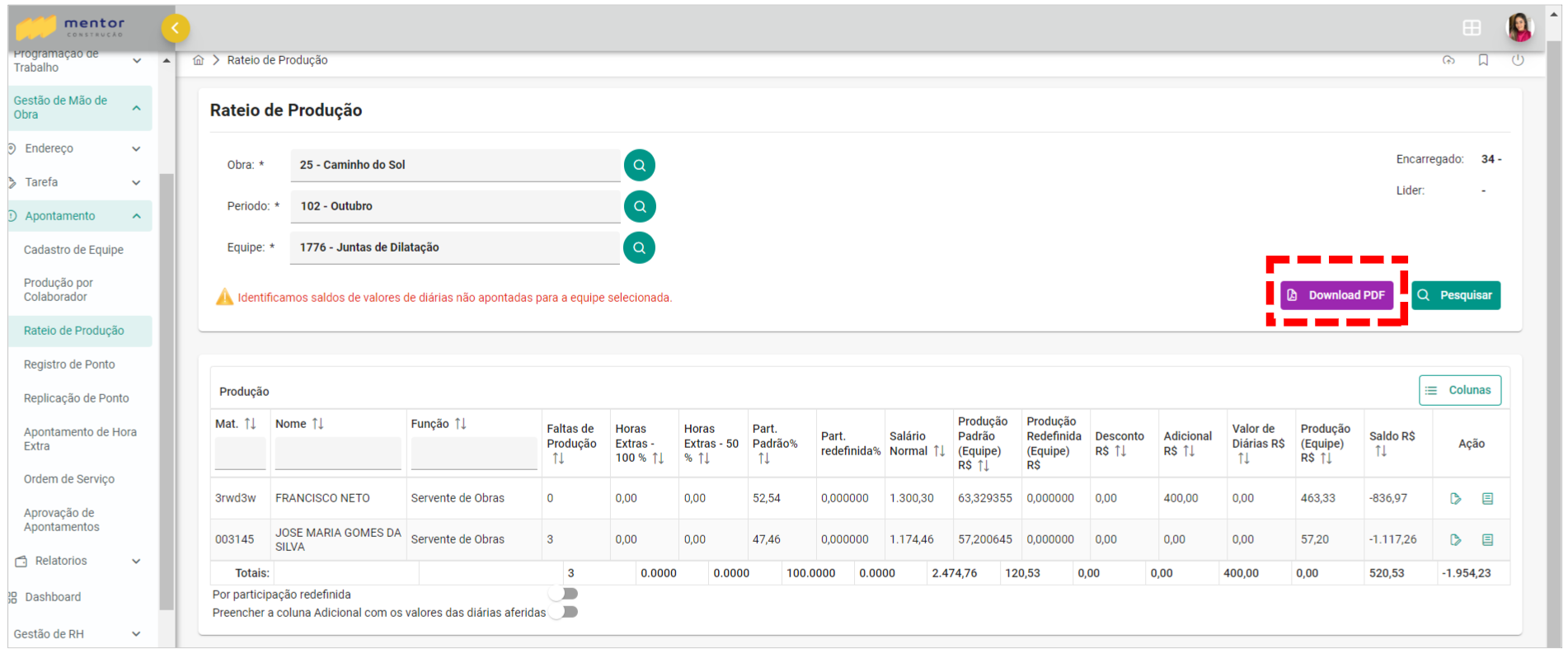
Task: Click Pesquisar button
Action: click(1456, 295)
